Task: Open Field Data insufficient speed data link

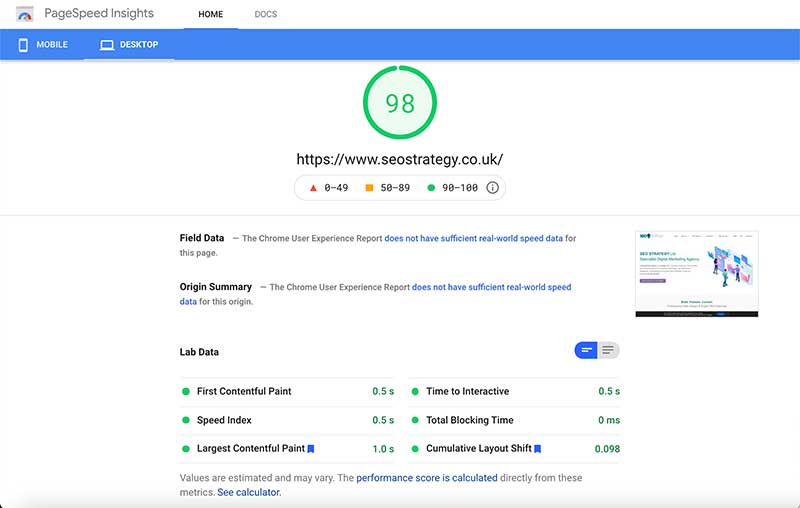Action: 473,238
